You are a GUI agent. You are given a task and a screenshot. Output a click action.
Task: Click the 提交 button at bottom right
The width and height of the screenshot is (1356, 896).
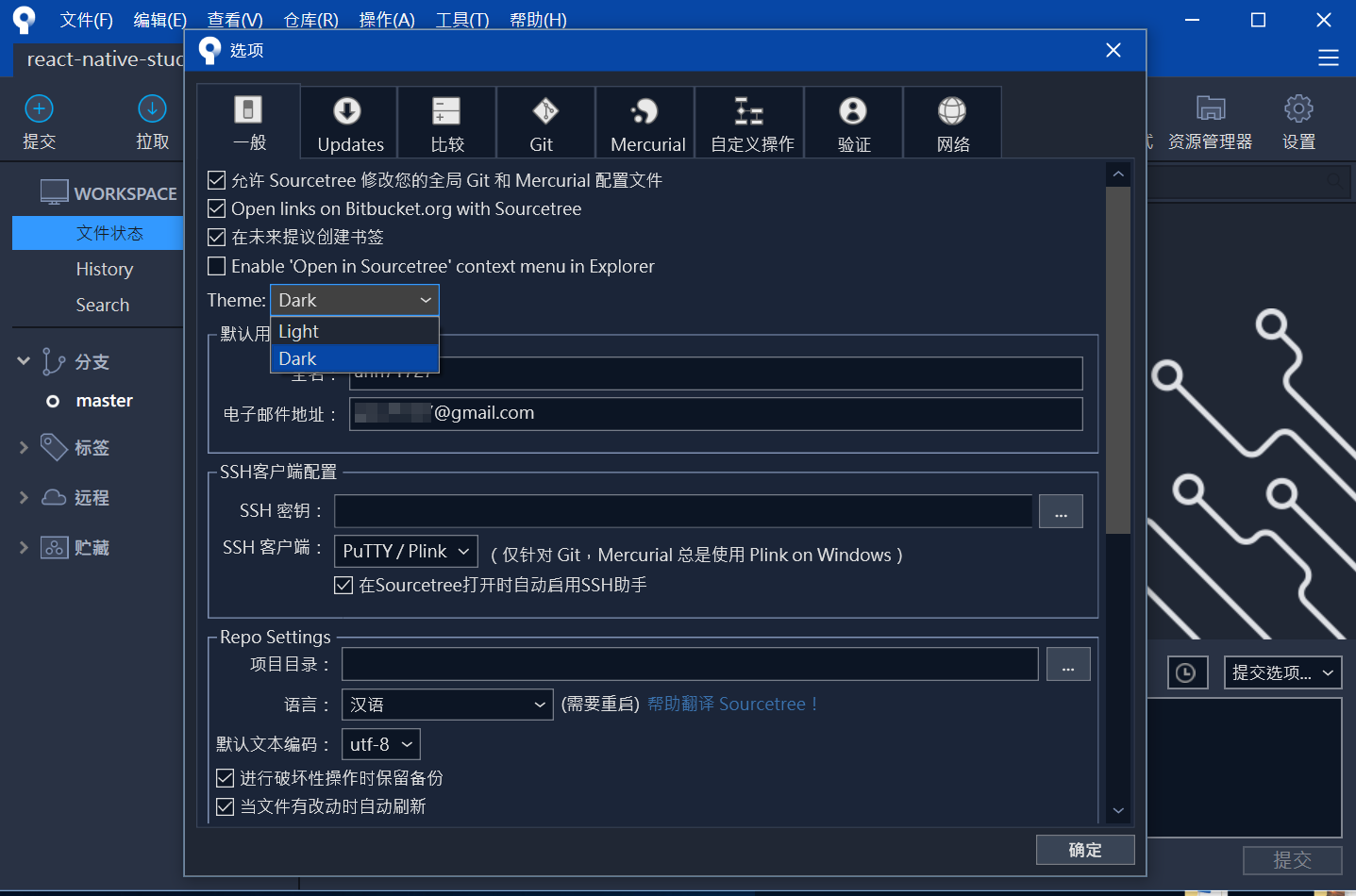coord(1292,860)
